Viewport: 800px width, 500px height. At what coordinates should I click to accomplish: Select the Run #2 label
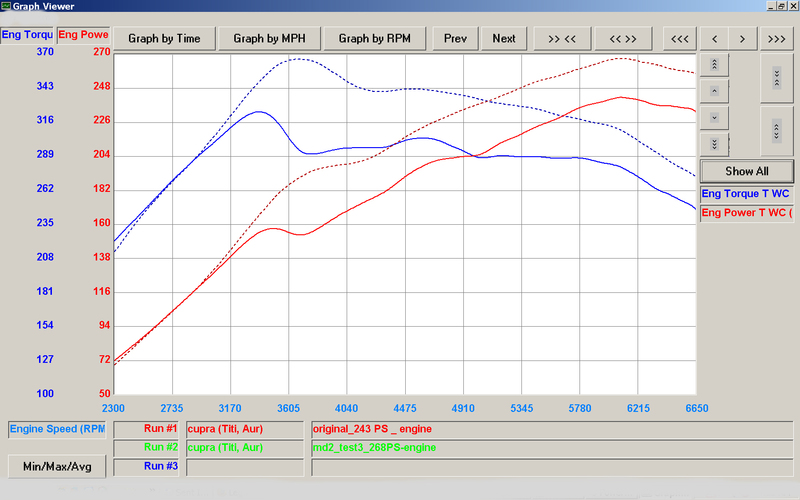pos(146,447)
